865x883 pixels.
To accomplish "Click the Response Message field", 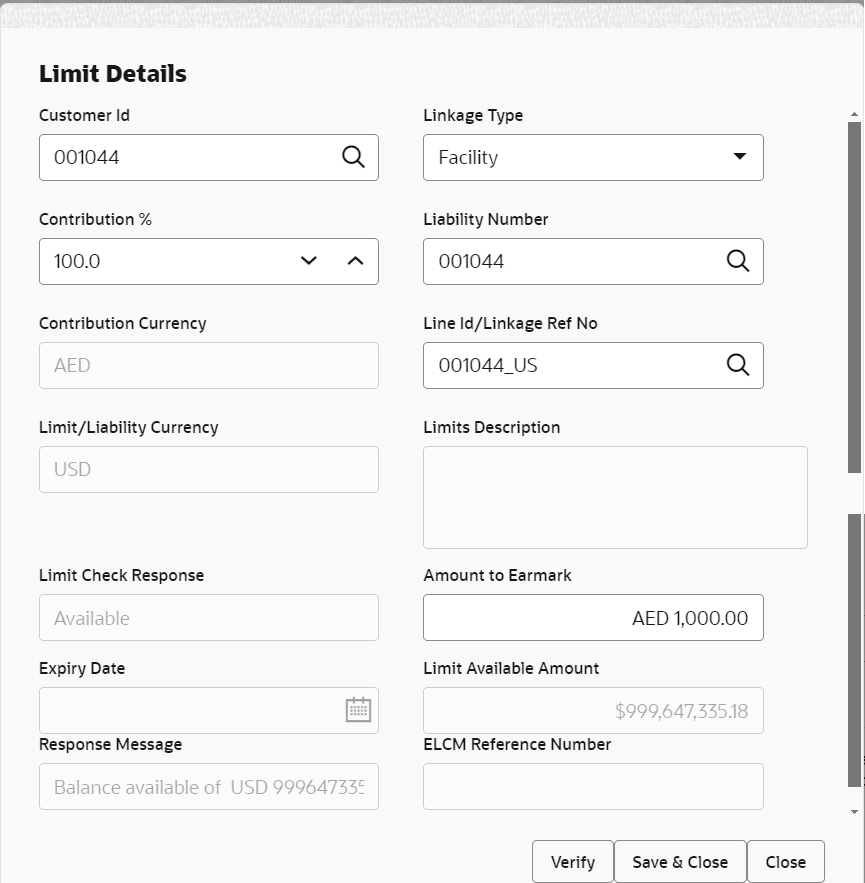I will [208, 786].
